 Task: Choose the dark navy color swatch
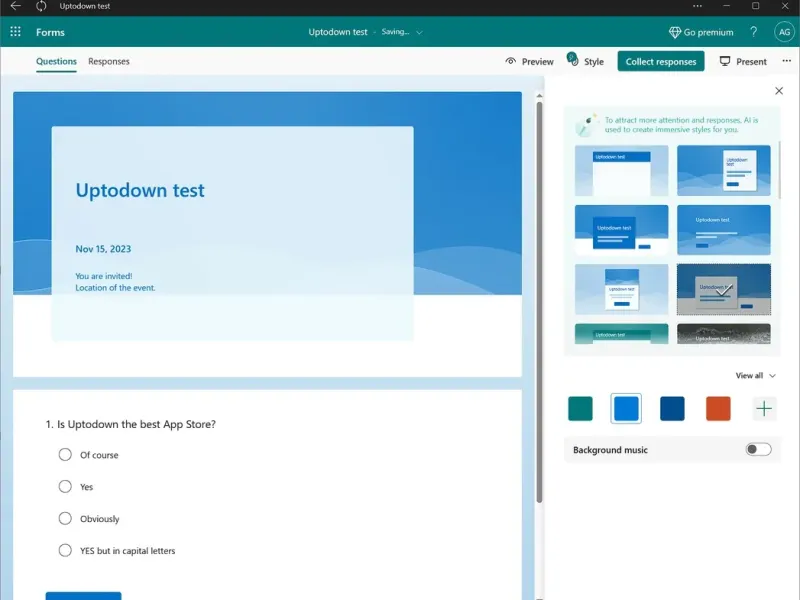[672, 409]
